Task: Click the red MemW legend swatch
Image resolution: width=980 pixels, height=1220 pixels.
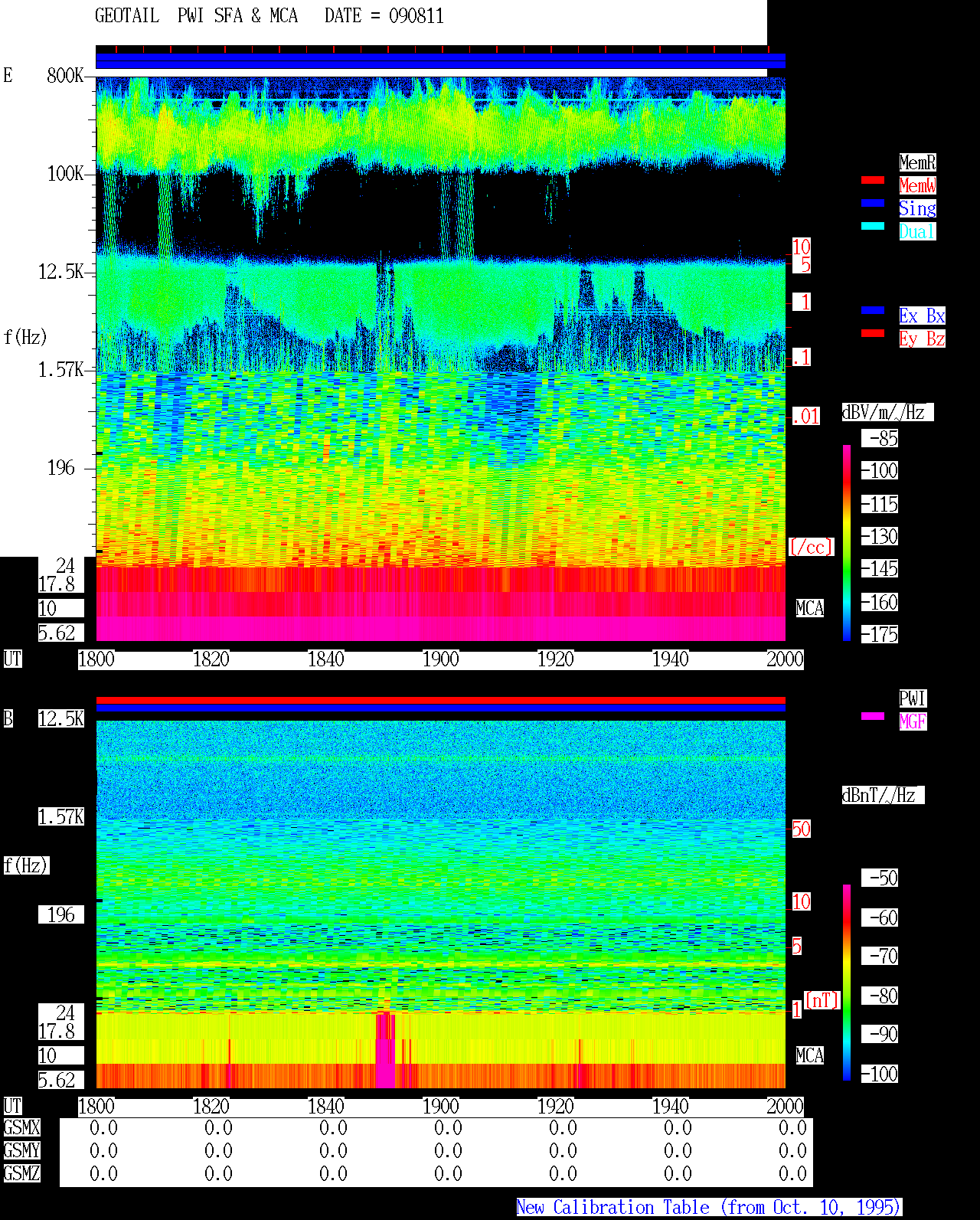Action: (873, 180)
